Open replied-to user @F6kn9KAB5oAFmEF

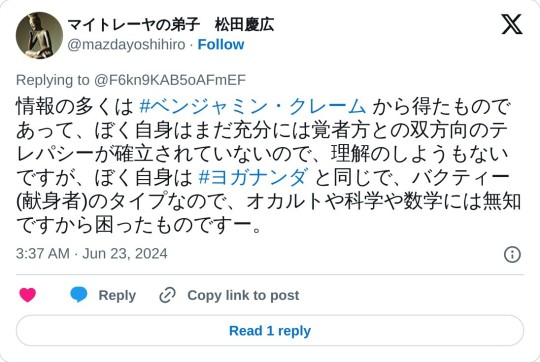click(x=170, y=80)
